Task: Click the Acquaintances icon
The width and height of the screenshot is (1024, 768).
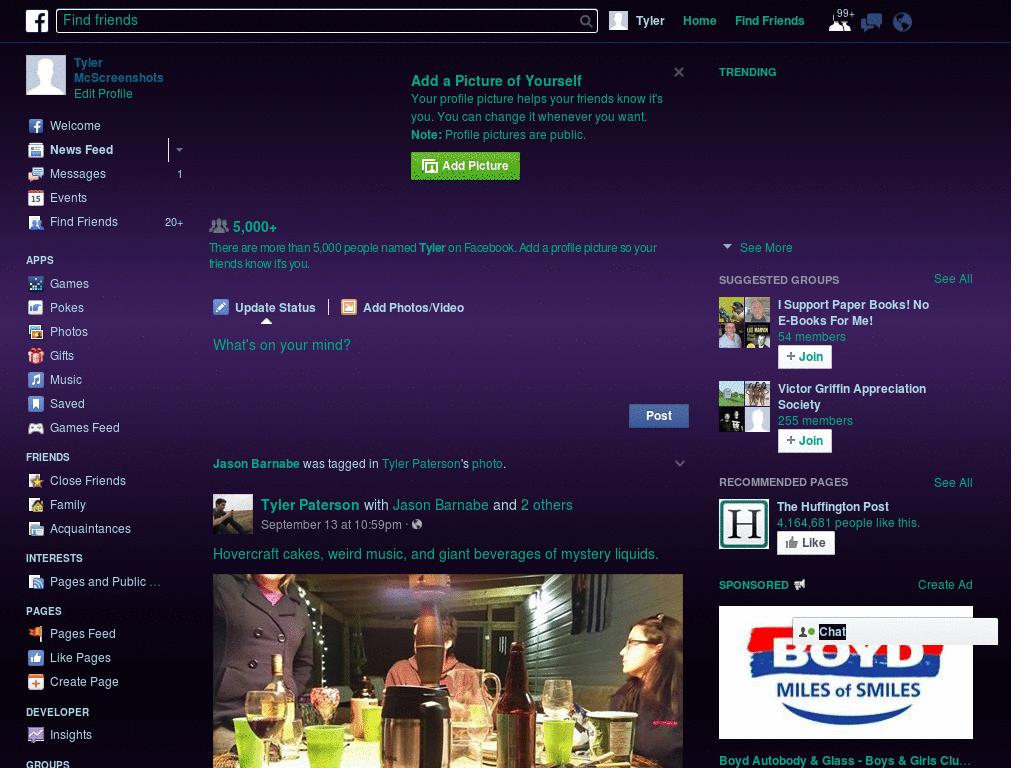Action: 36,529
